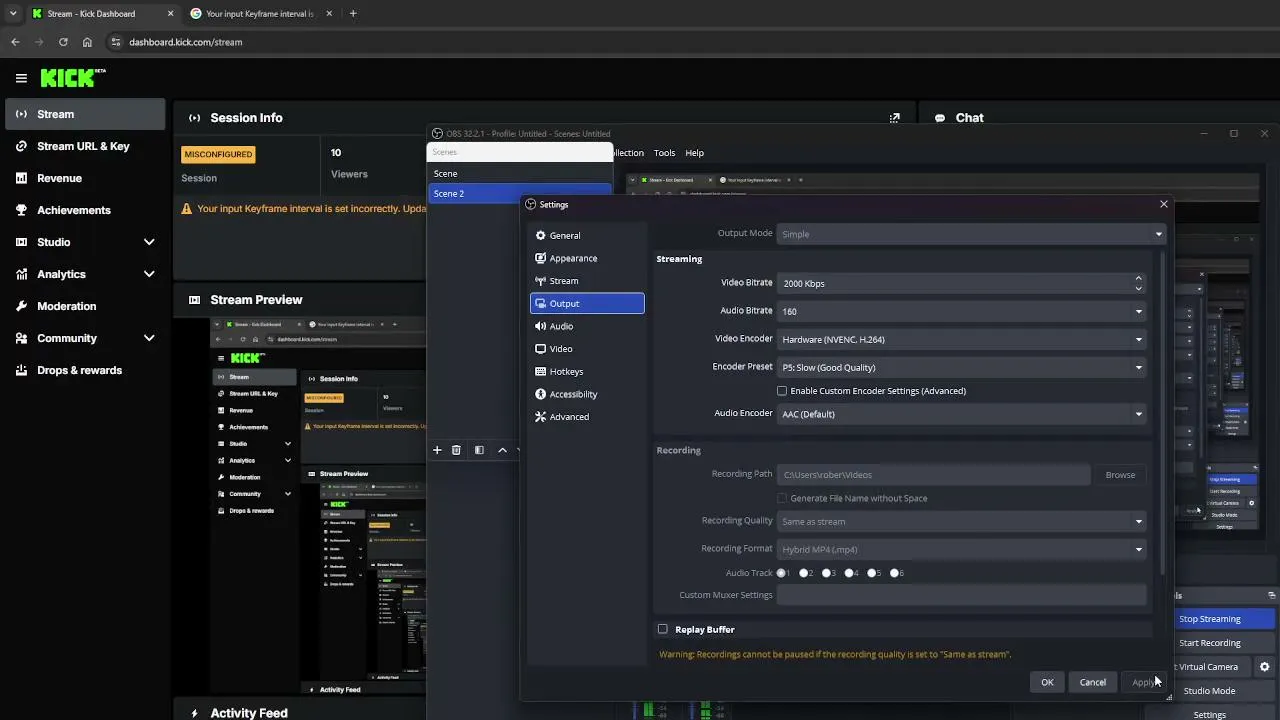Confirm settings with OK
The width and height of the screenshot is (1280, 720).
coord(1047,682)
